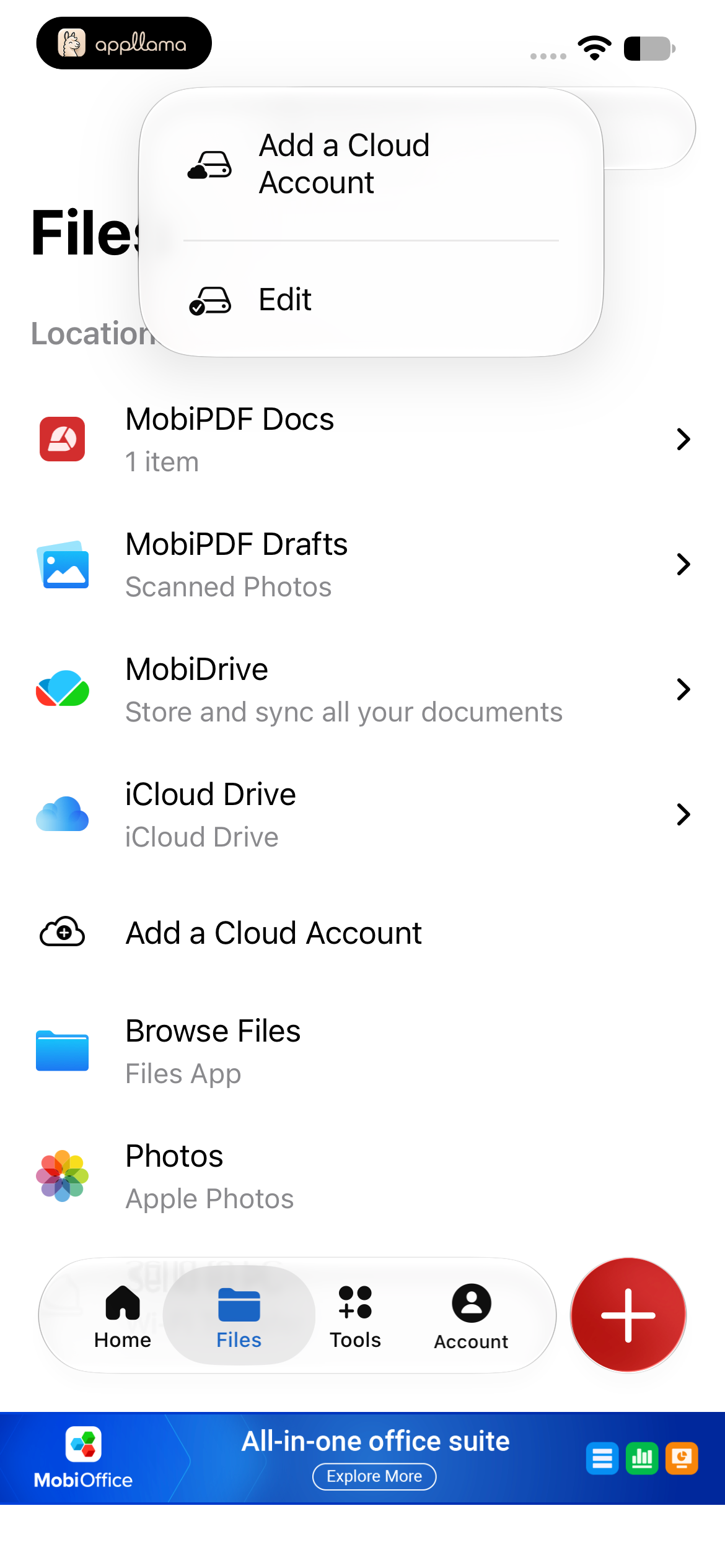The width and height of the screenshot is (725, 1568).
Task: Open MobiDrive storage location
Action: [362, 689]
